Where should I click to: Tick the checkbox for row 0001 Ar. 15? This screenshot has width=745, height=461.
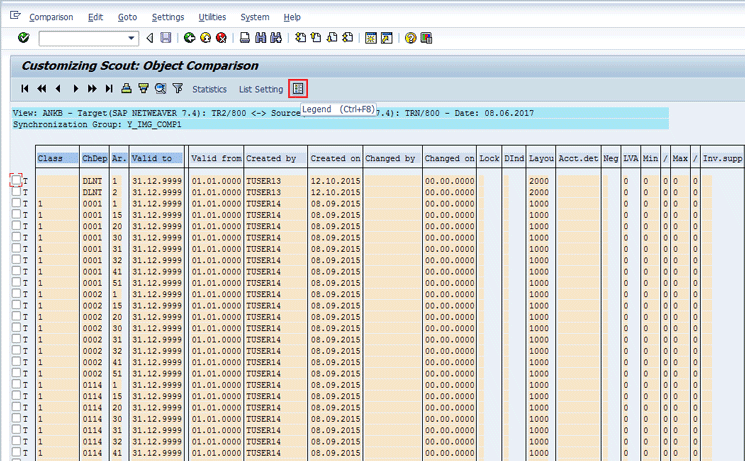click(x=15, y=215)
